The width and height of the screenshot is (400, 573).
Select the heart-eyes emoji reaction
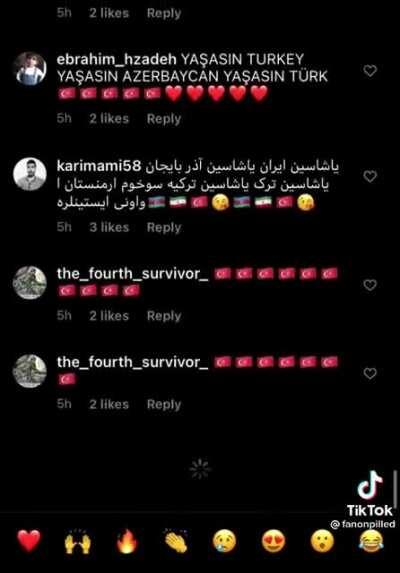tap(273, 542)
